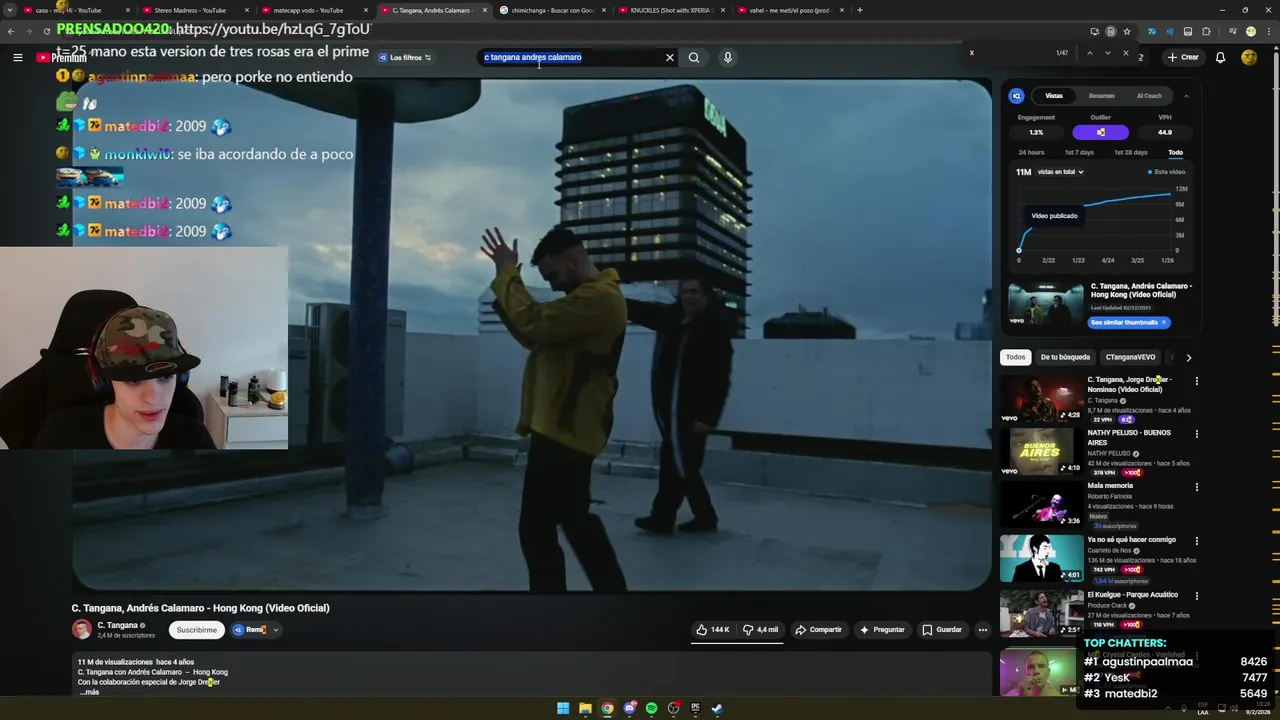Viewport: 1280px width, 720px height.
Task: Select the 24 hours range
Action: pos(1031,152)
